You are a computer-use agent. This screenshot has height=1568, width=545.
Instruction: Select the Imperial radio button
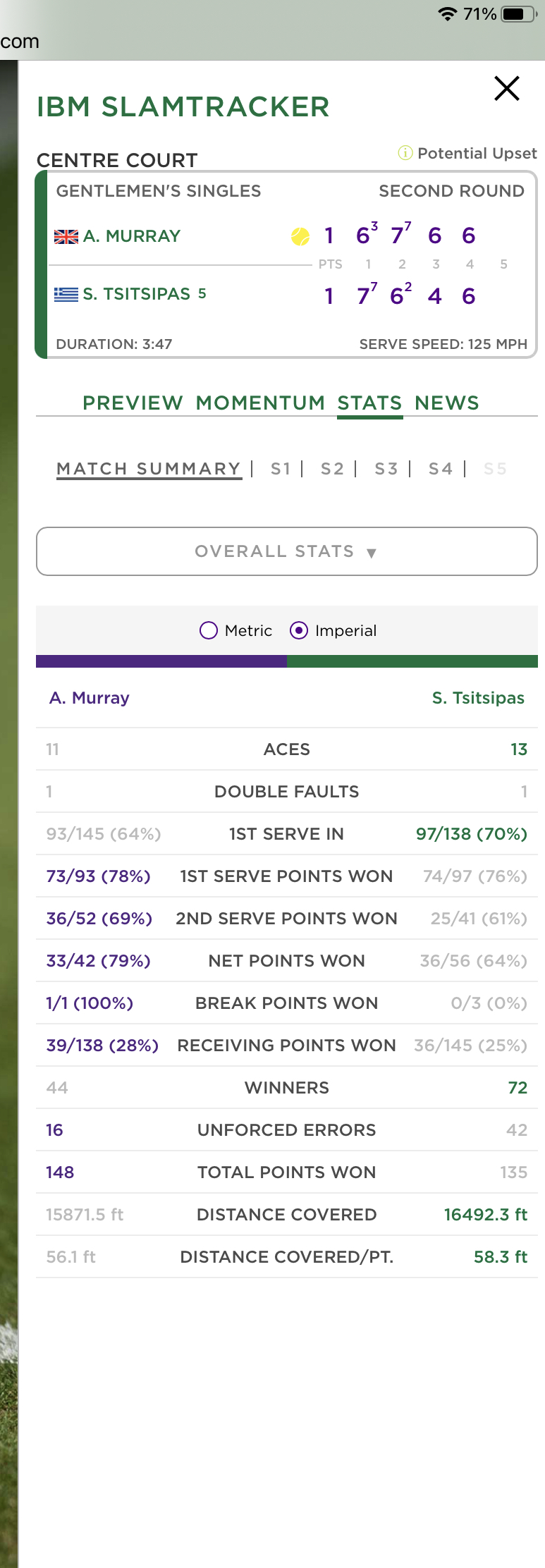[299, 630]
